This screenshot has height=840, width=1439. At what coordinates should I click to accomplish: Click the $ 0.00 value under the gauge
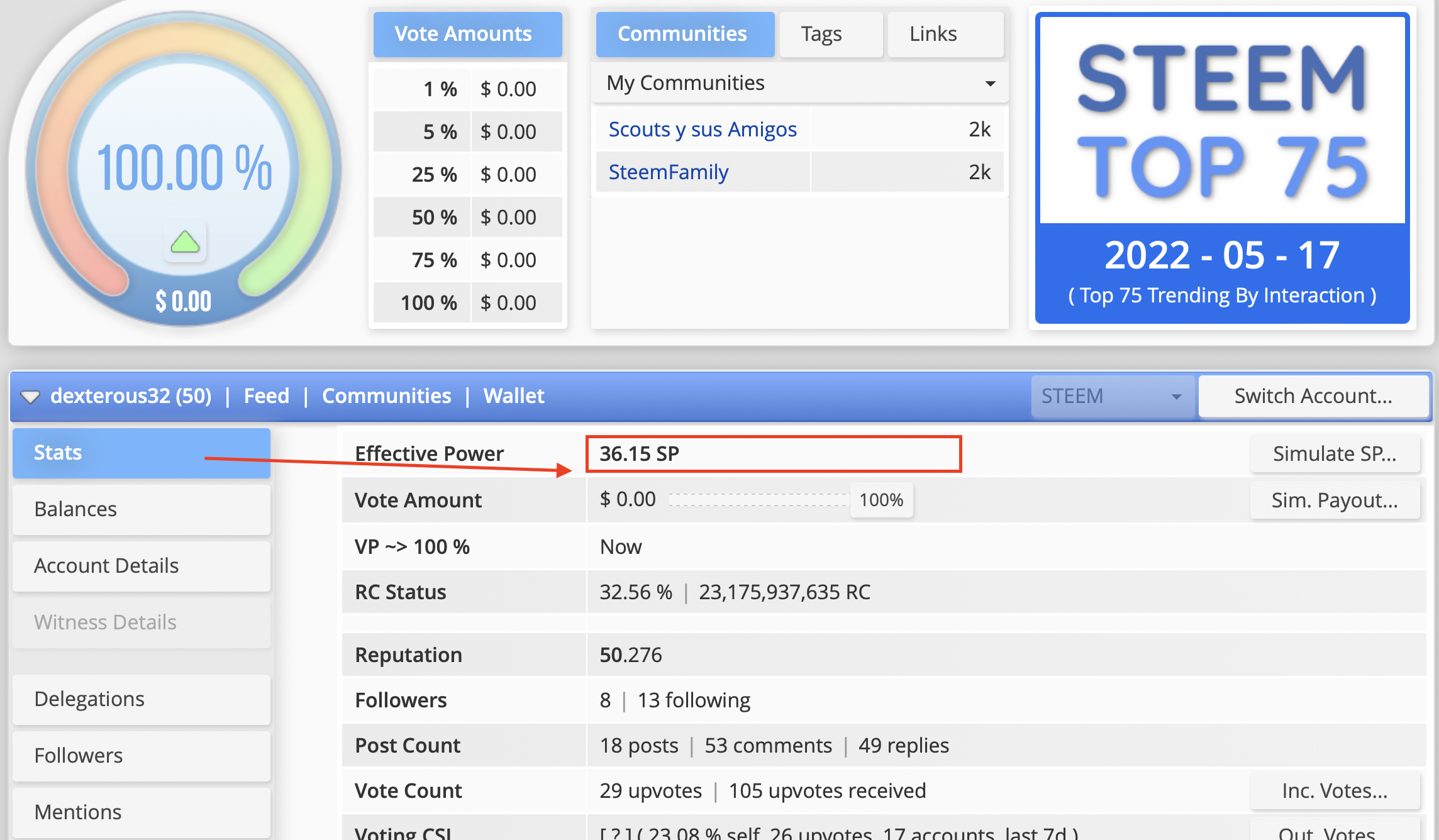(184, 302)
